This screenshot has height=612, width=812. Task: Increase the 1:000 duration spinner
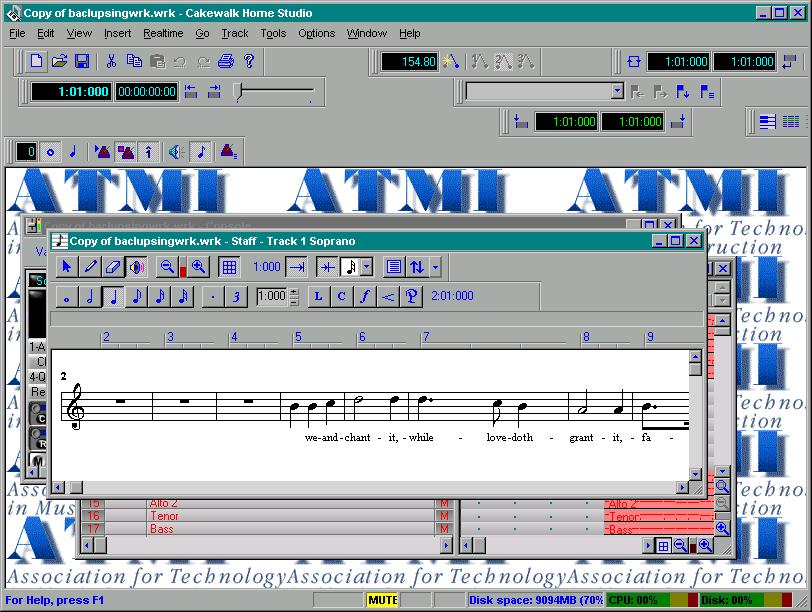(294, 292)
